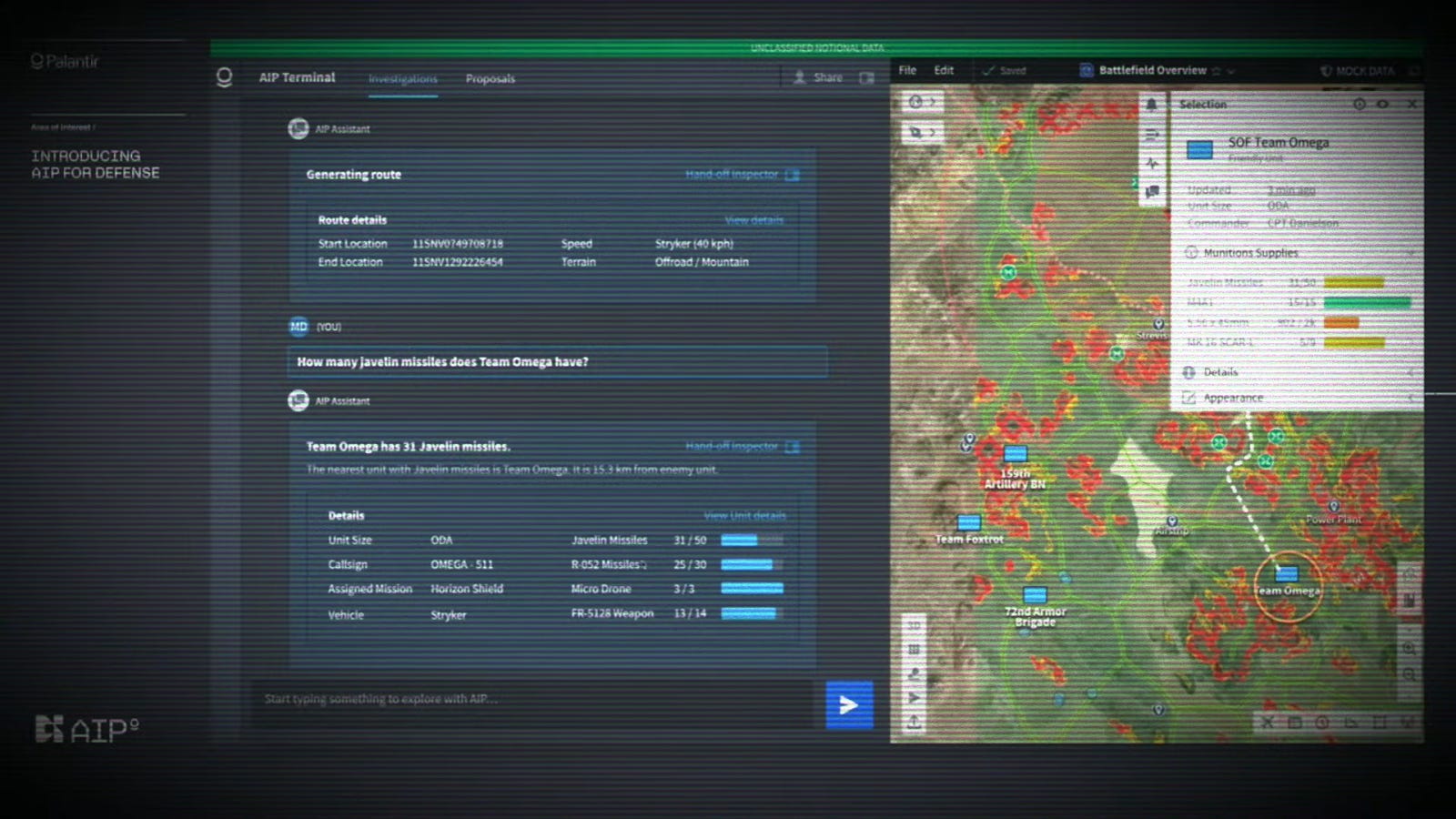Click the Power Plant location pin
1456x819 pixels.
point(1333,507)
